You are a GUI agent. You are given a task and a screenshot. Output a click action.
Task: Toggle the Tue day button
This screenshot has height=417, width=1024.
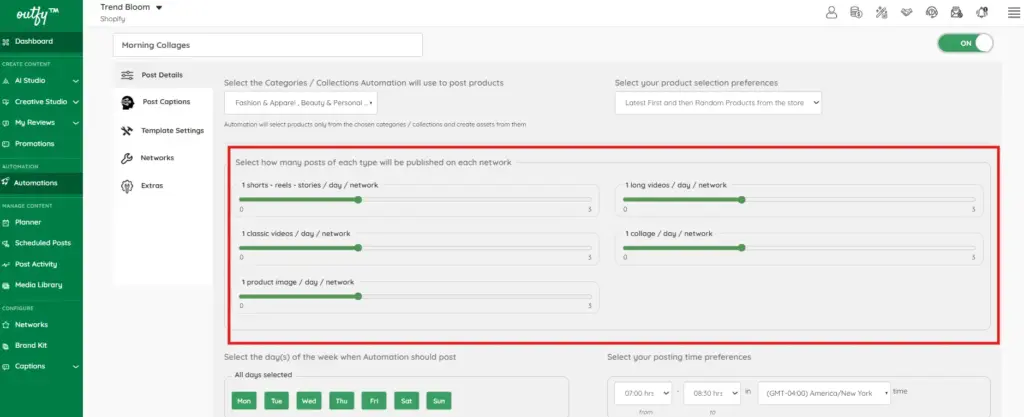(x=276, y=401)
